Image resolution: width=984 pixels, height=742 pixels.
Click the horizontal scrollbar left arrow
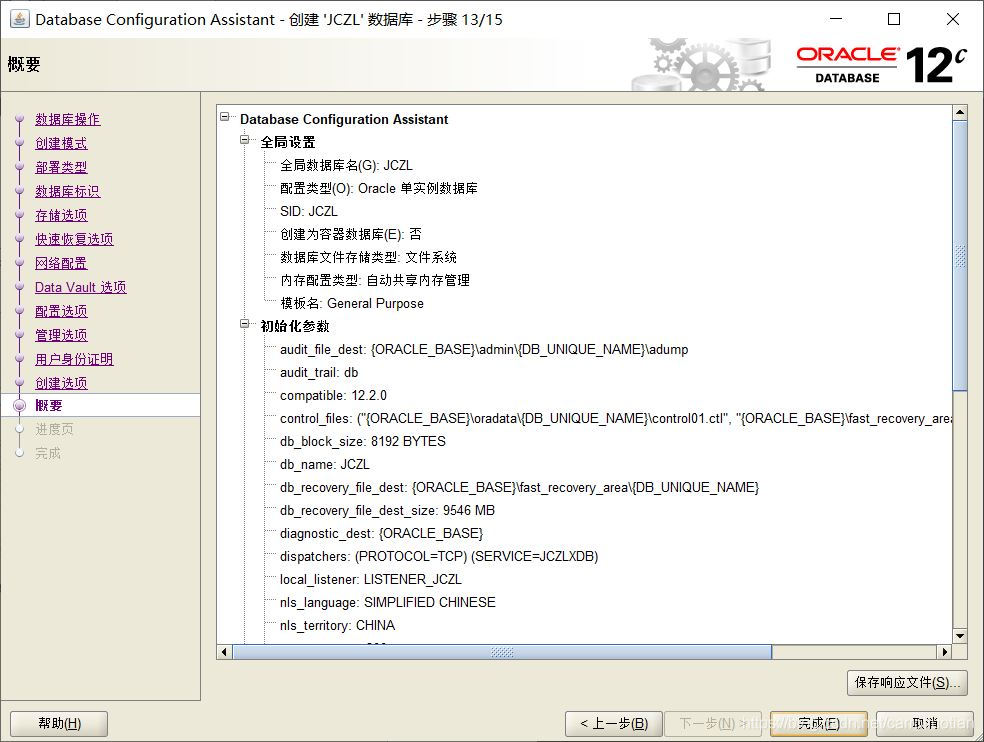(224, 652)
